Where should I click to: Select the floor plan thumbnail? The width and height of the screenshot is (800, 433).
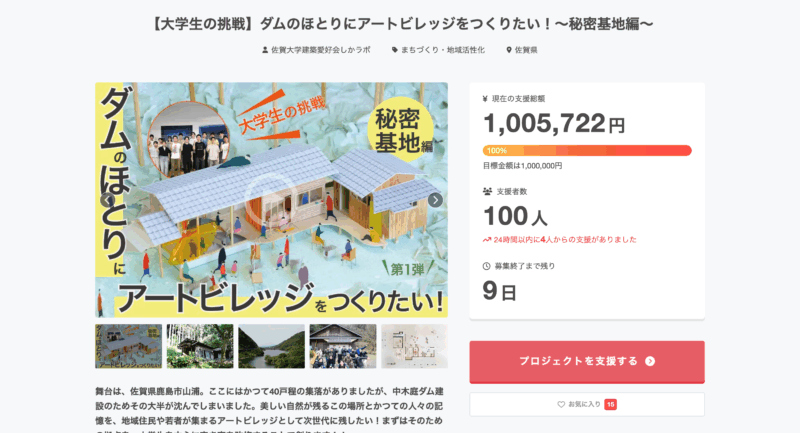(414, 346)
